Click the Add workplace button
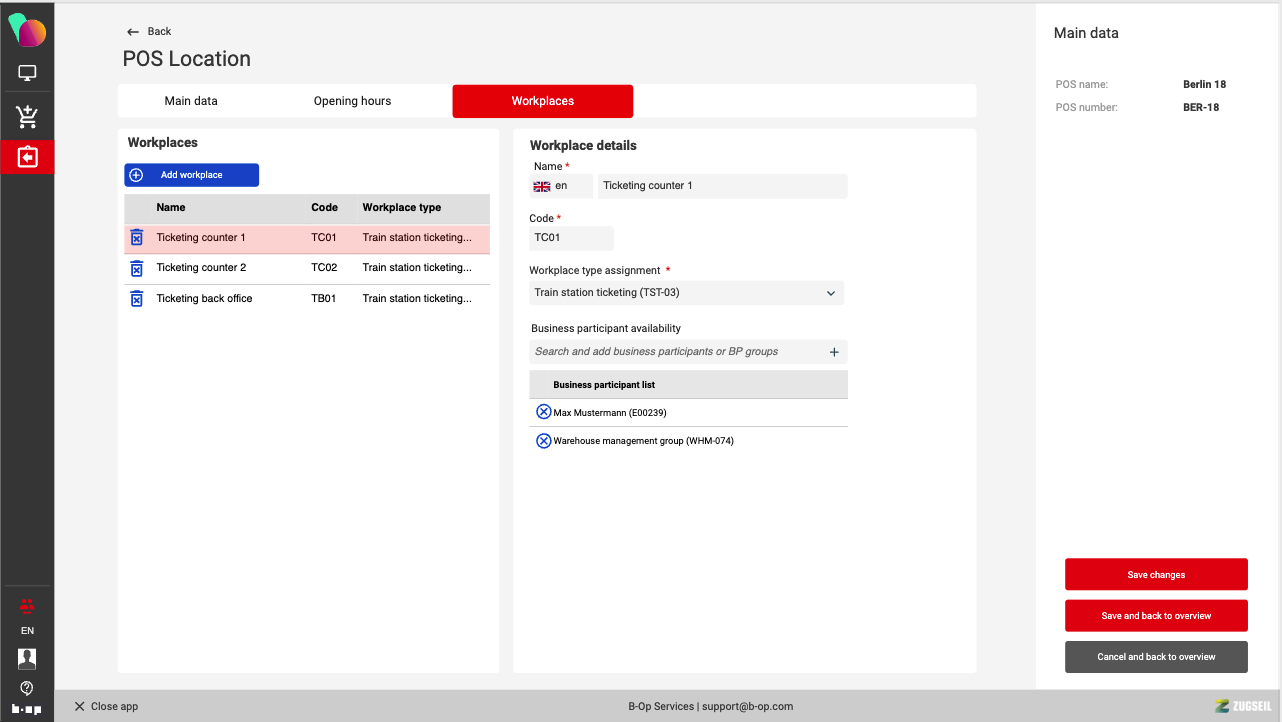 (191, 175)
